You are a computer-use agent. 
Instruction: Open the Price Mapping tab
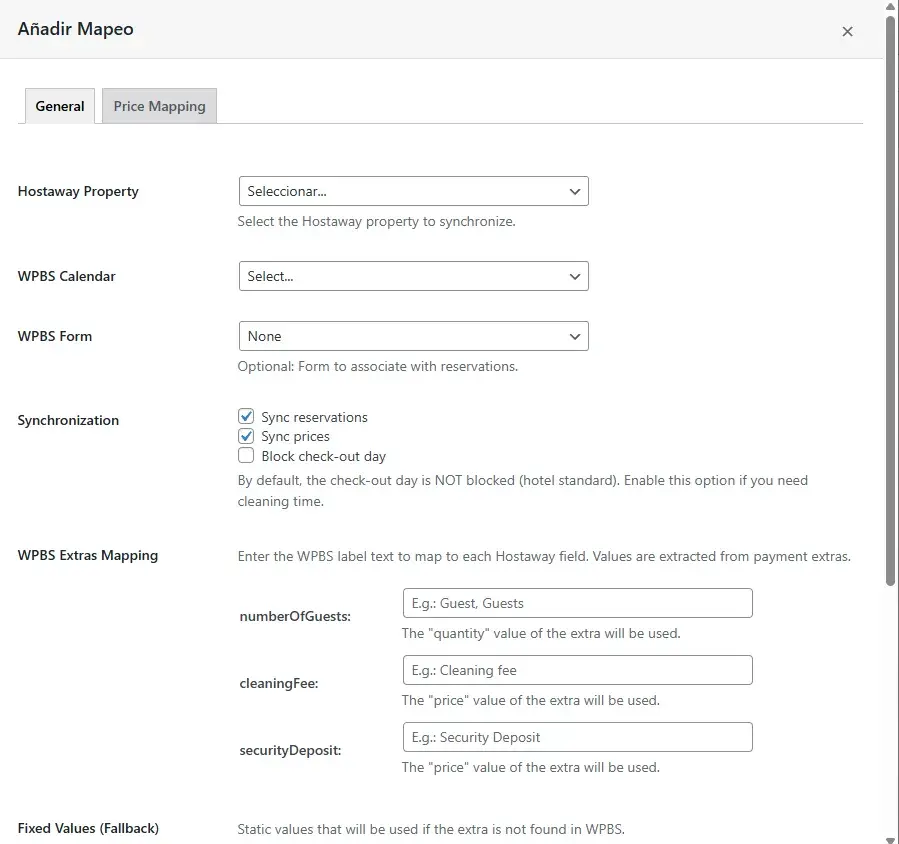point(159,106)
